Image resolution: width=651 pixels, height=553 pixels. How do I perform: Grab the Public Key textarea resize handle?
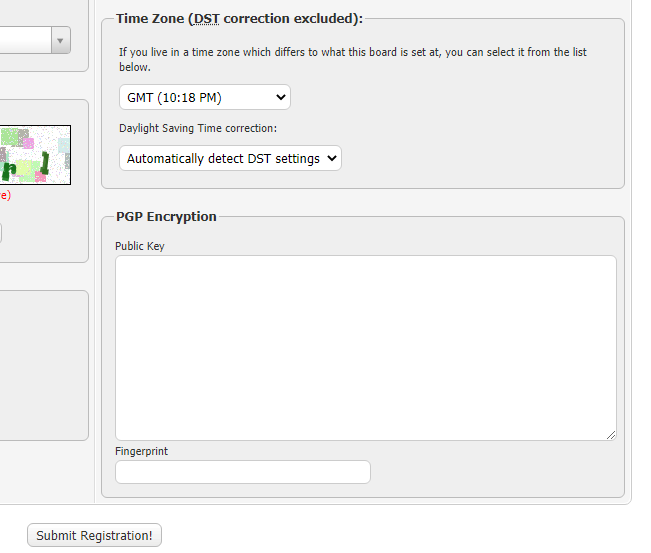click(610, 434)
